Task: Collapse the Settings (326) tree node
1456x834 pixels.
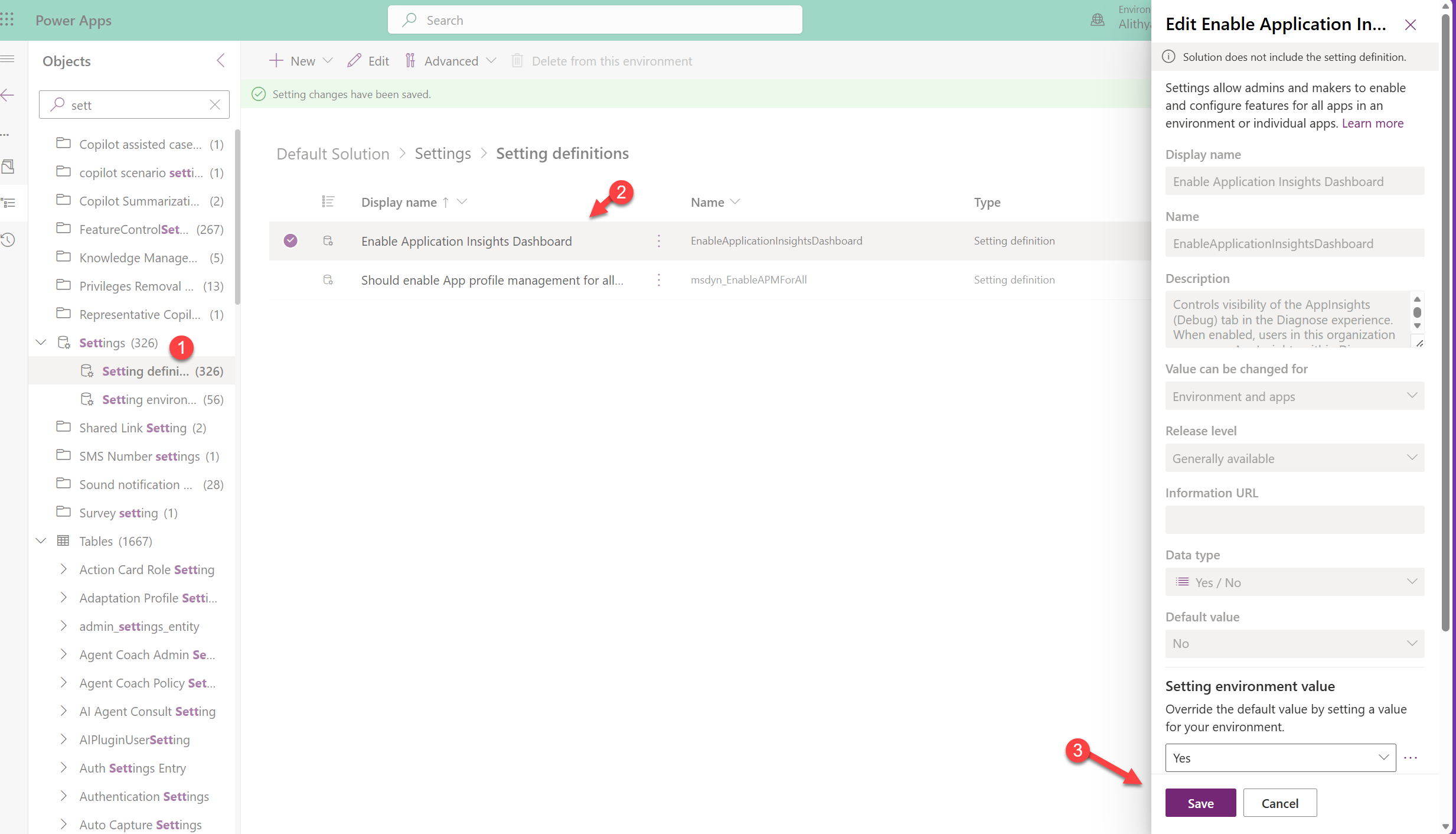Action: 41,343
